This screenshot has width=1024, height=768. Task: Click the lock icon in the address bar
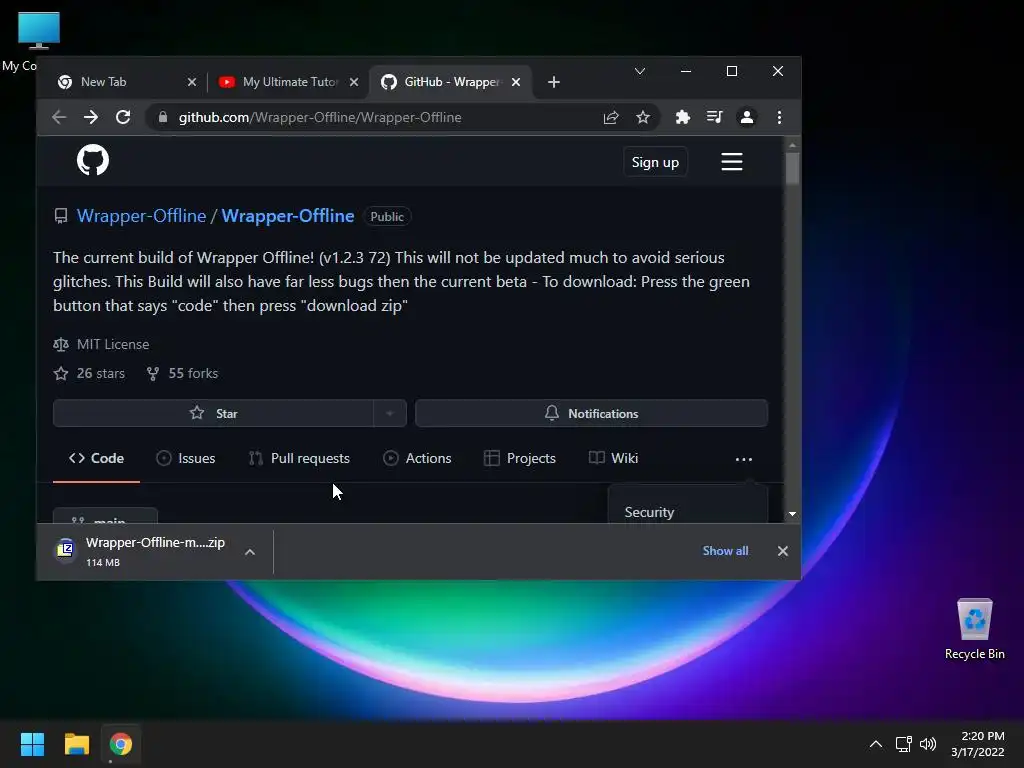click(x=163, y=118)
